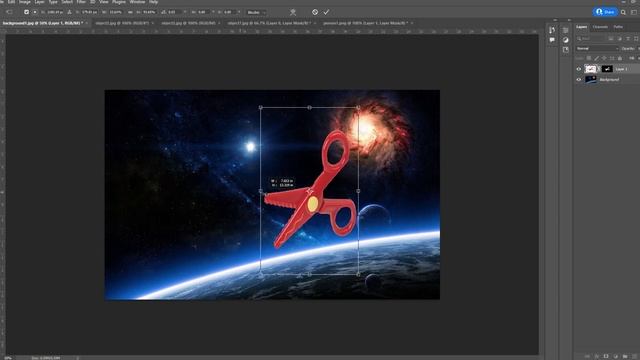This screenshot has height=360, width=640.
Task: Commit the transform with the checkmark icon
Action: coord(326,12)
